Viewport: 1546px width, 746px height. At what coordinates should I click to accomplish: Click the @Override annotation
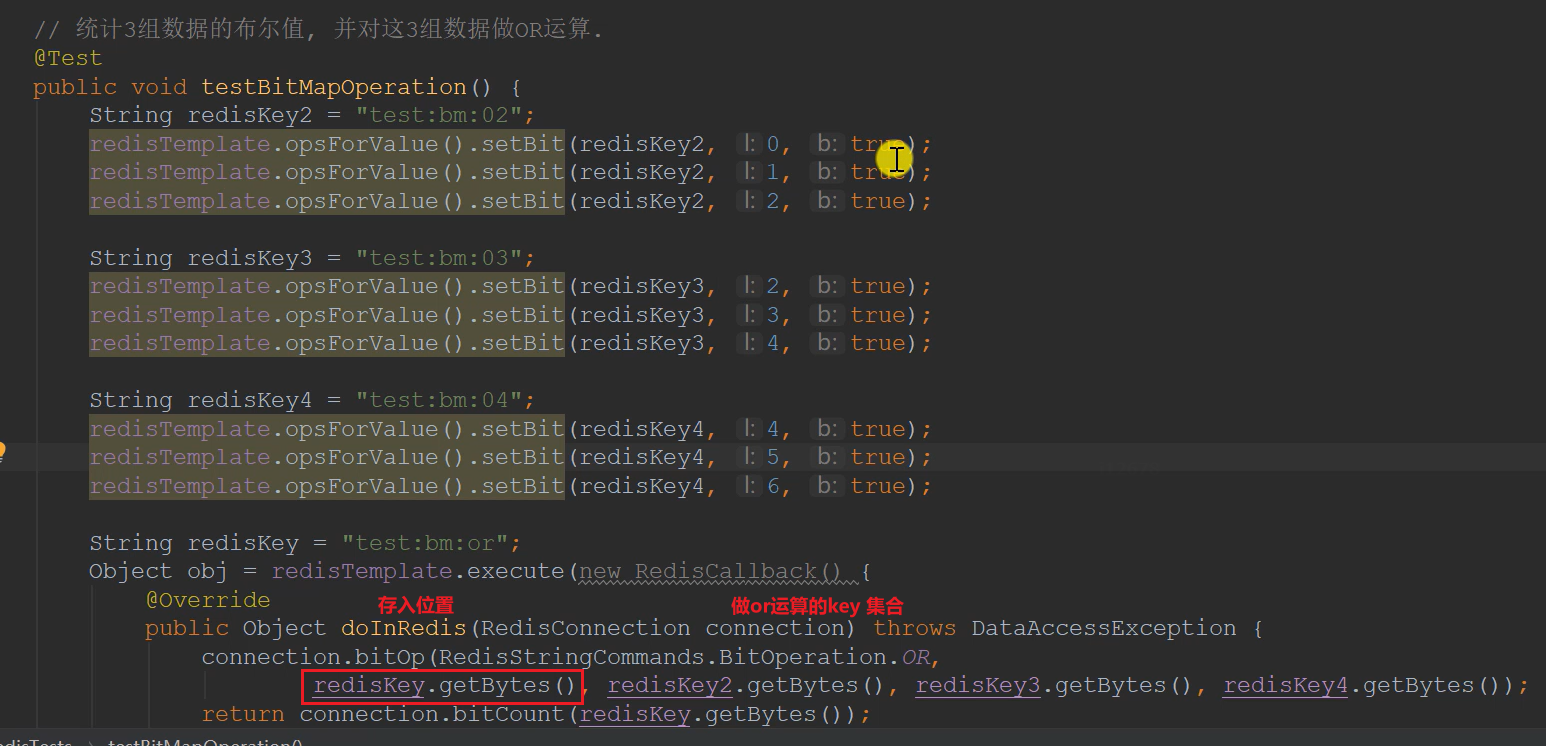click(x=208, y=600)
